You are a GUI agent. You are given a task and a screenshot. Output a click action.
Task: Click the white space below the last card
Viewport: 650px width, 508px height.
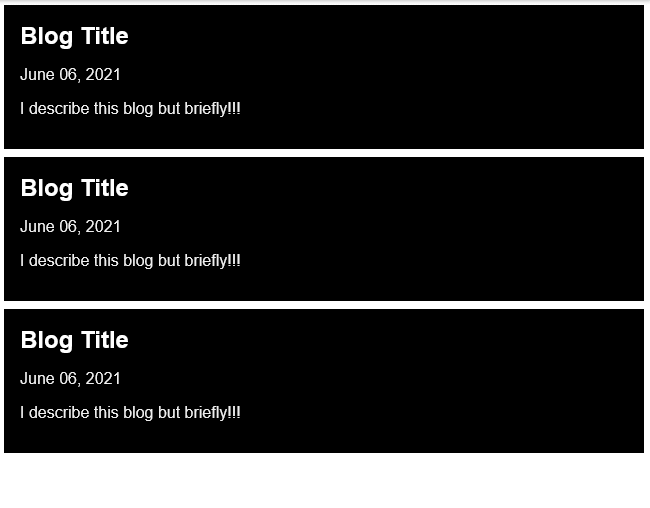click(325, 482)
